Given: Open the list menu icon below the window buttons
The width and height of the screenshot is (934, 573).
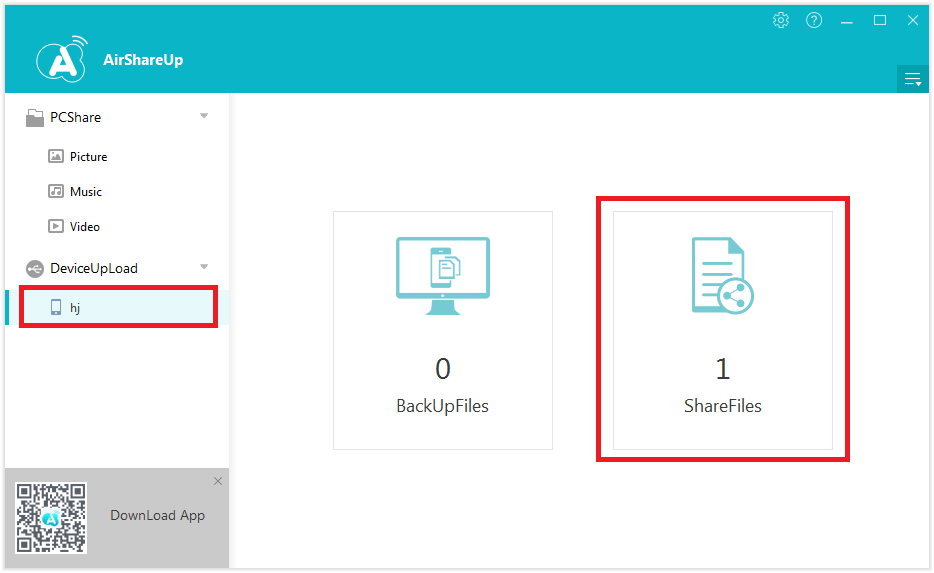Looking at the screenshot, I should point(913,79).
